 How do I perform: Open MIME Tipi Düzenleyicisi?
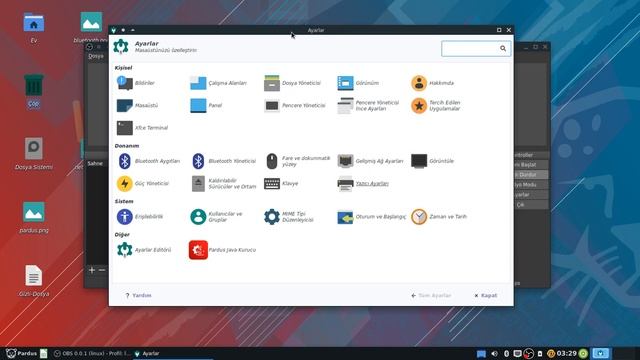point(289,216)
